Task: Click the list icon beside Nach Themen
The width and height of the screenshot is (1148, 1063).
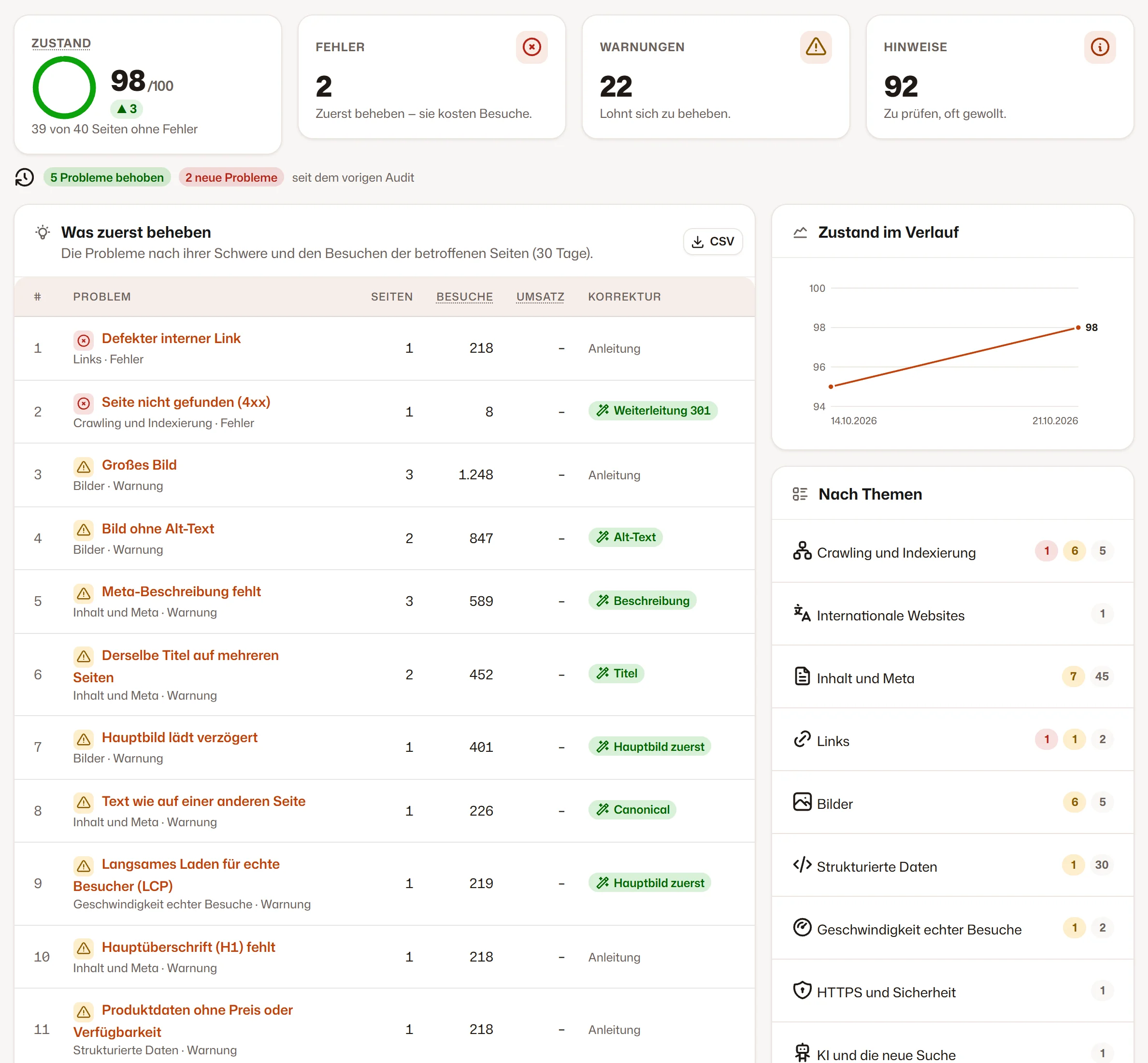Action: coord(800,494)
